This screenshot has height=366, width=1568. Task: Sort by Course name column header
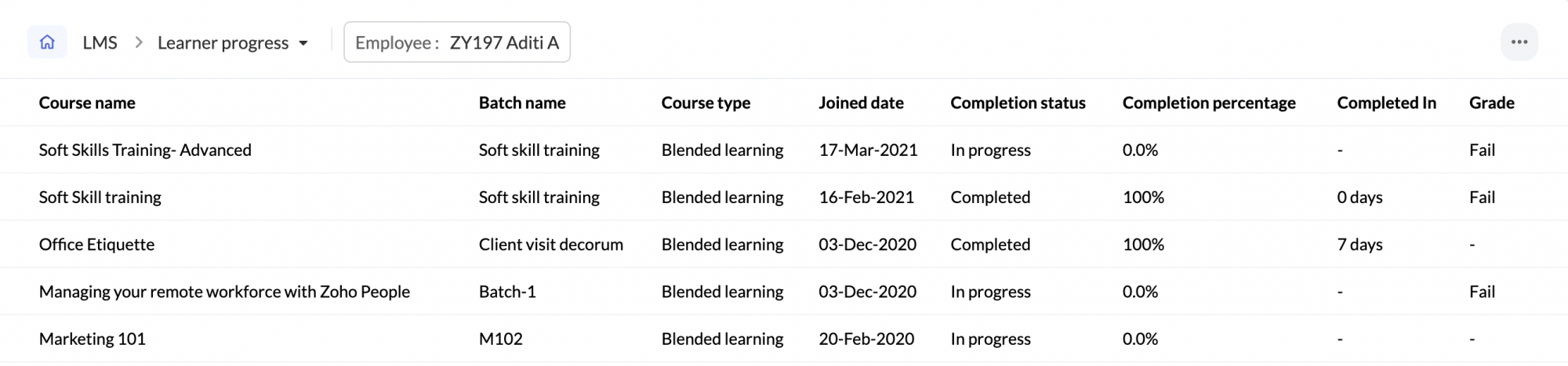tap(87, 103)
